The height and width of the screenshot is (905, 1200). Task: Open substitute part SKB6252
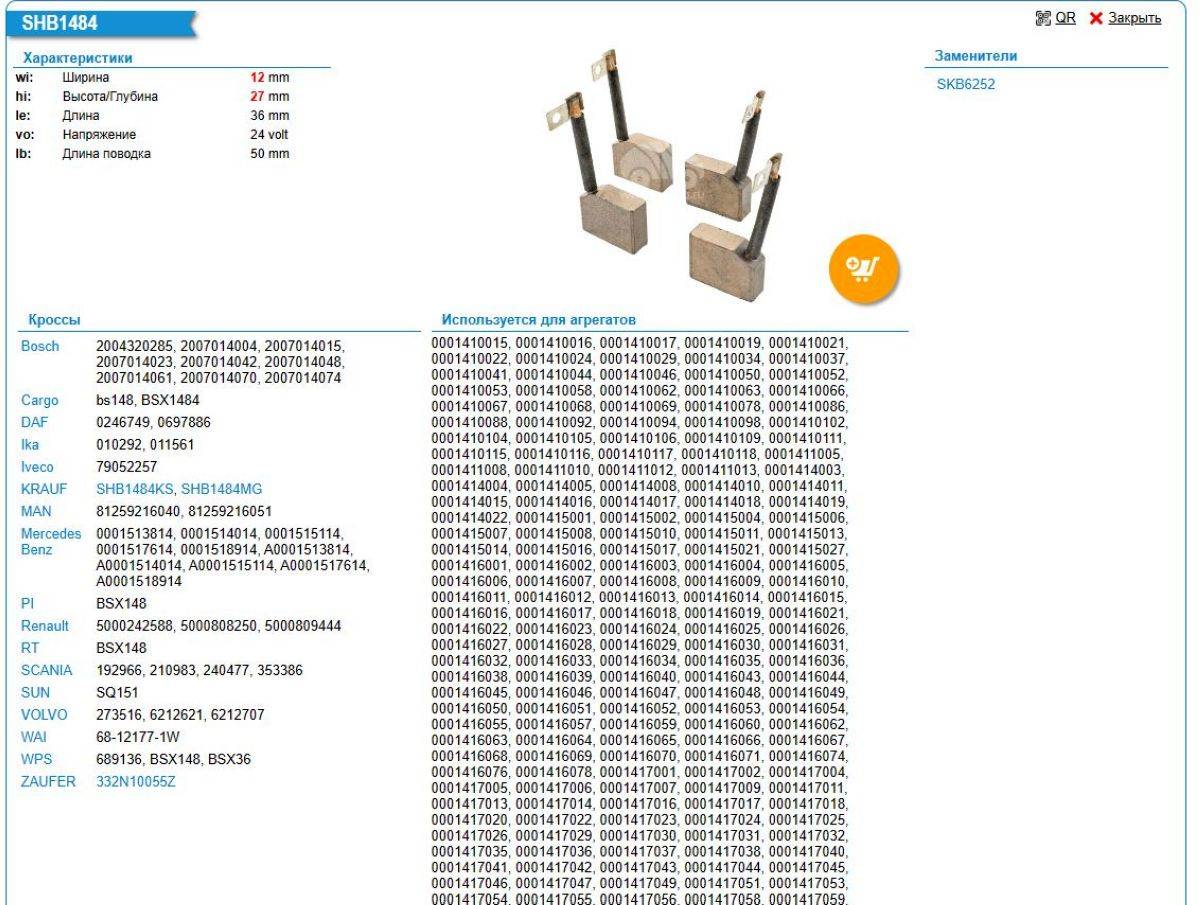(x=965, y=84)
